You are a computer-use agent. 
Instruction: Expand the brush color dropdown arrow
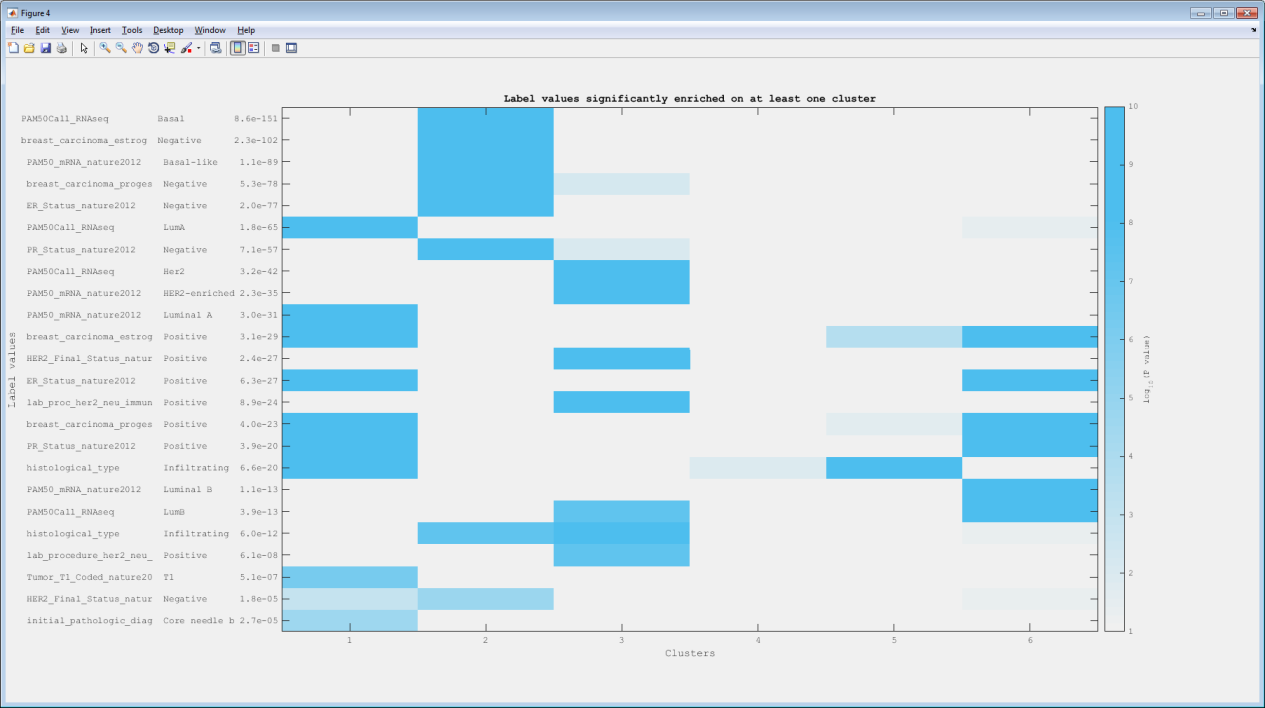coord(198,47)
